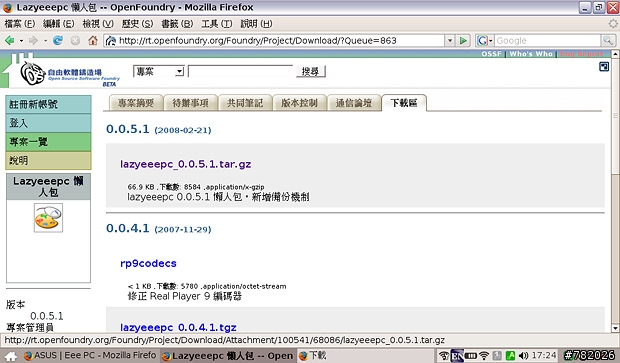The image size is (620, 363).
Task: Click the greyed-out Stop loading icon
Action: [75, 40]
